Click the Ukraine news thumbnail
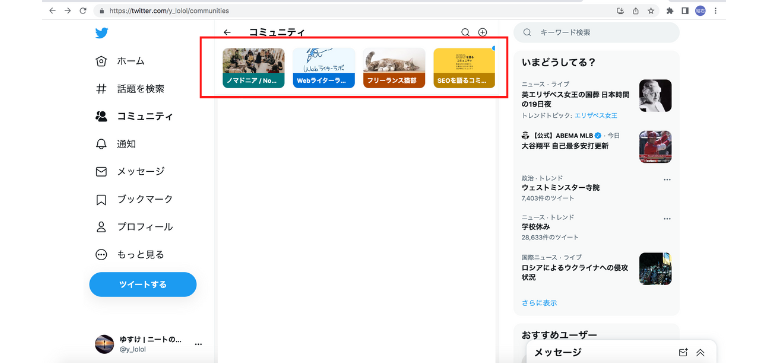This screenshot has height=363, width=768. pos(655,268)
